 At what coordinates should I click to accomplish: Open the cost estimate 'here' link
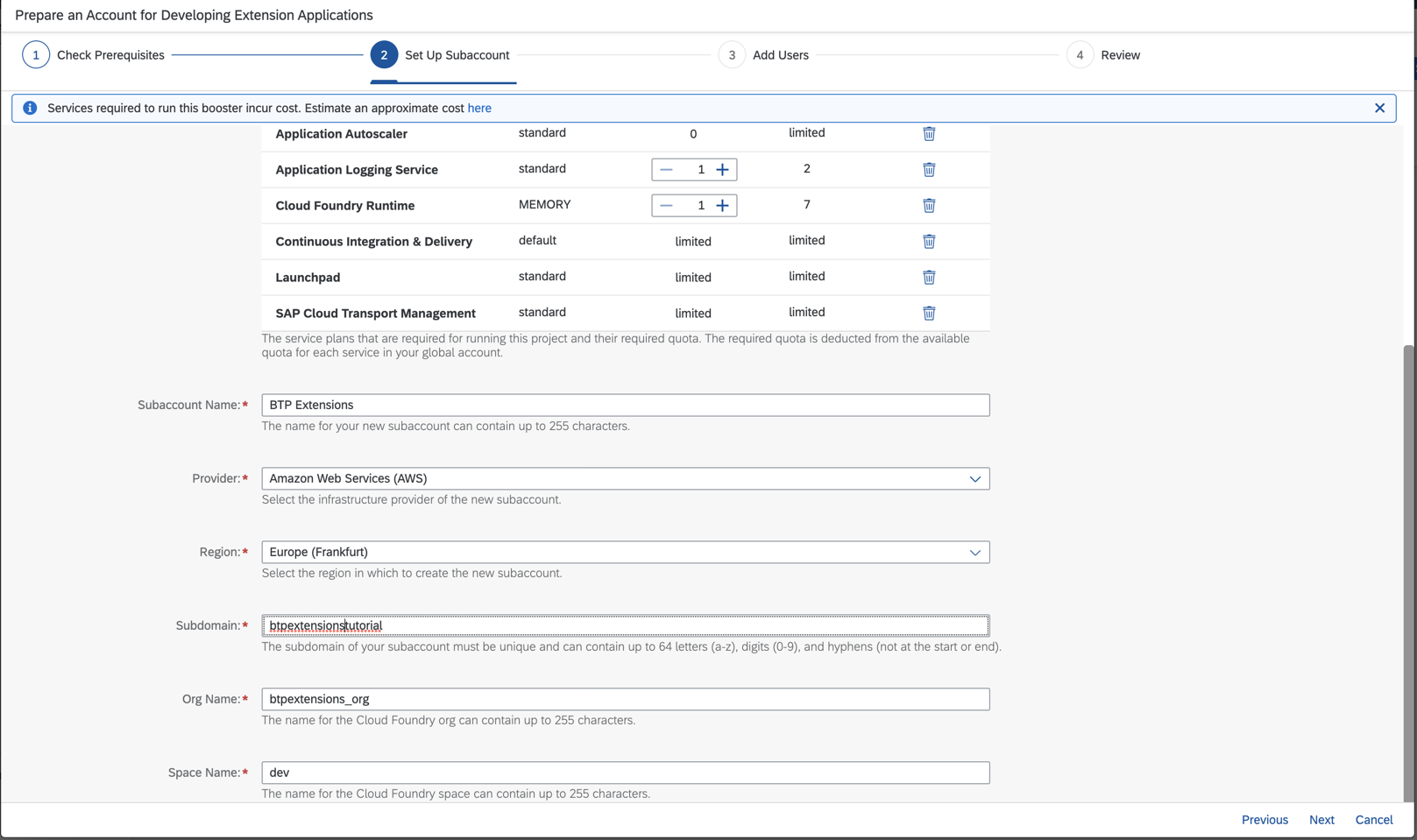[479, 108]
